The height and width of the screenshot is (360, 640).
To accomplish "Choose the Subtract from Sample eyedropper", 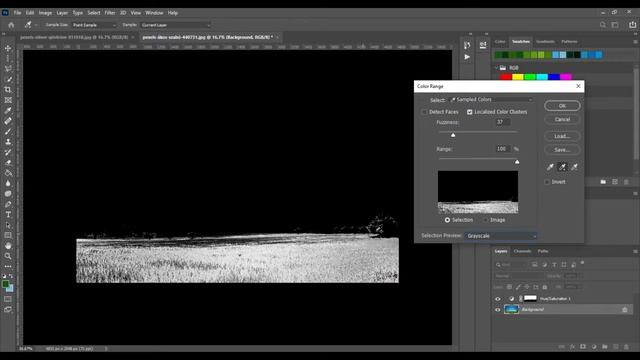I will [574, 167].
